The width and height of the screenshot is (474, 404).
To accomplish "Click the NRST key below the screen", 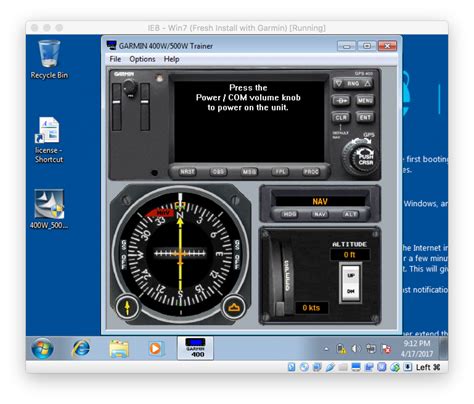I will tap(187, 172).
